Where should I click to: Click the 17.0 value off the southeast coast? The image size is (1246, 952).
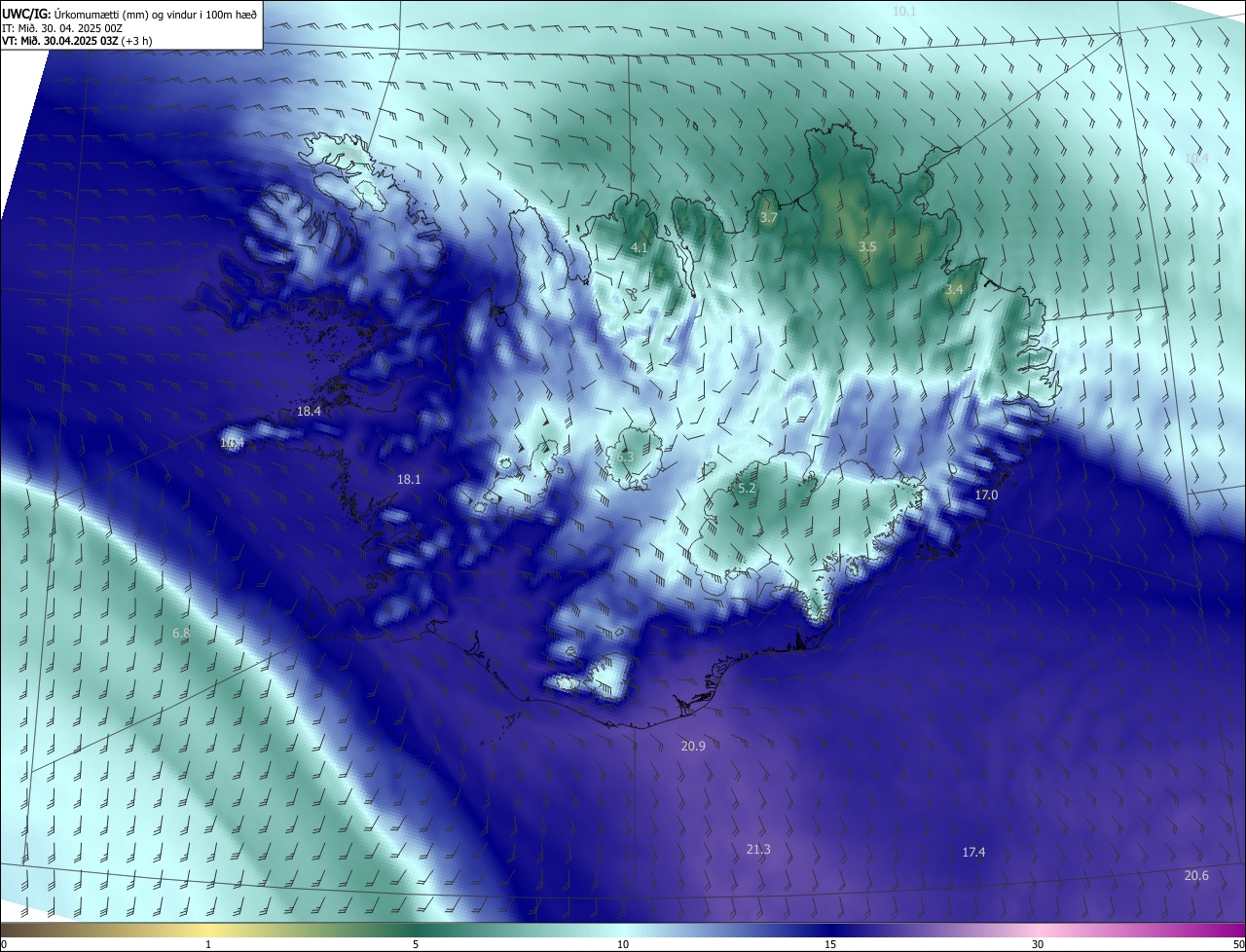tap(986, 495)
